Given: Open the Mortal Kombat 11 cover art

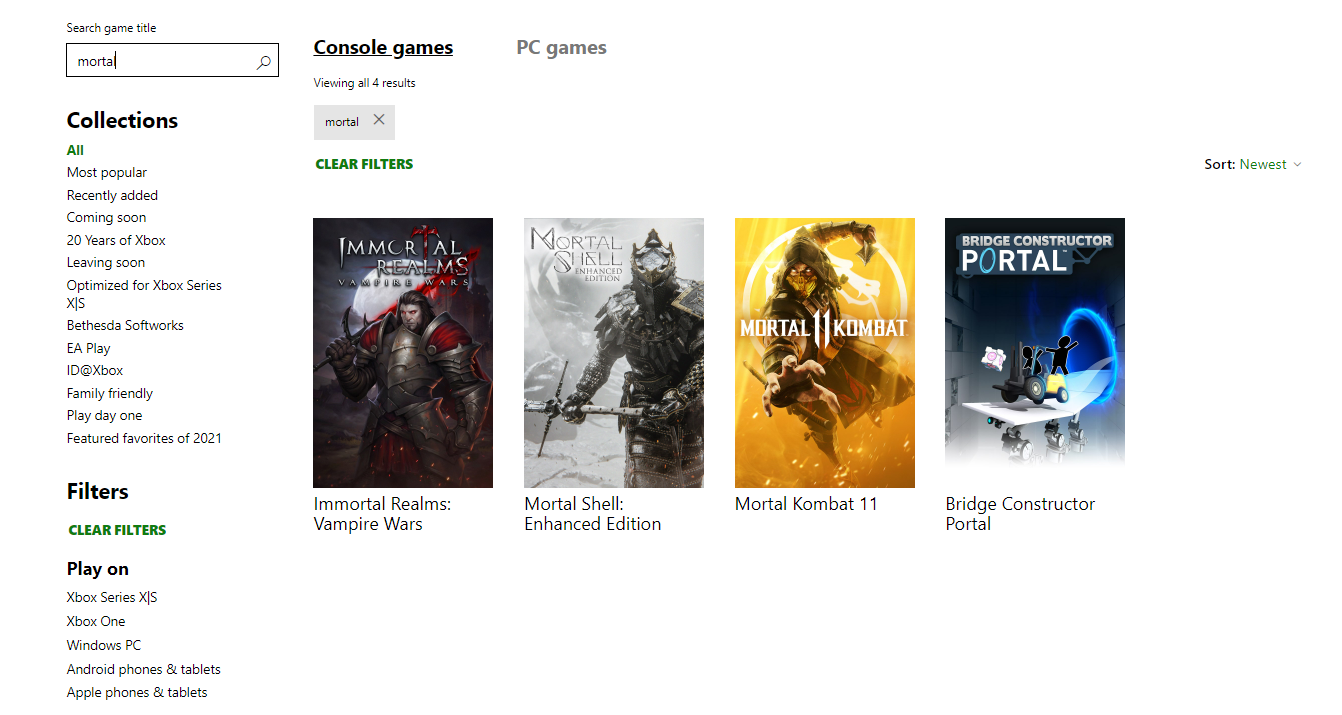Looking at the screenshot, I should [825, 353].
